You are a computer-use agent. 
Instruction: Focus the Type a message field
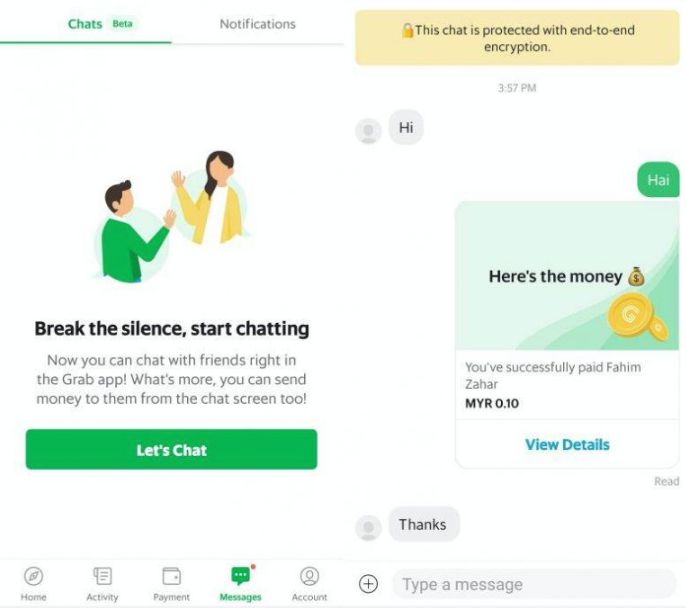(x=534, y=584)
